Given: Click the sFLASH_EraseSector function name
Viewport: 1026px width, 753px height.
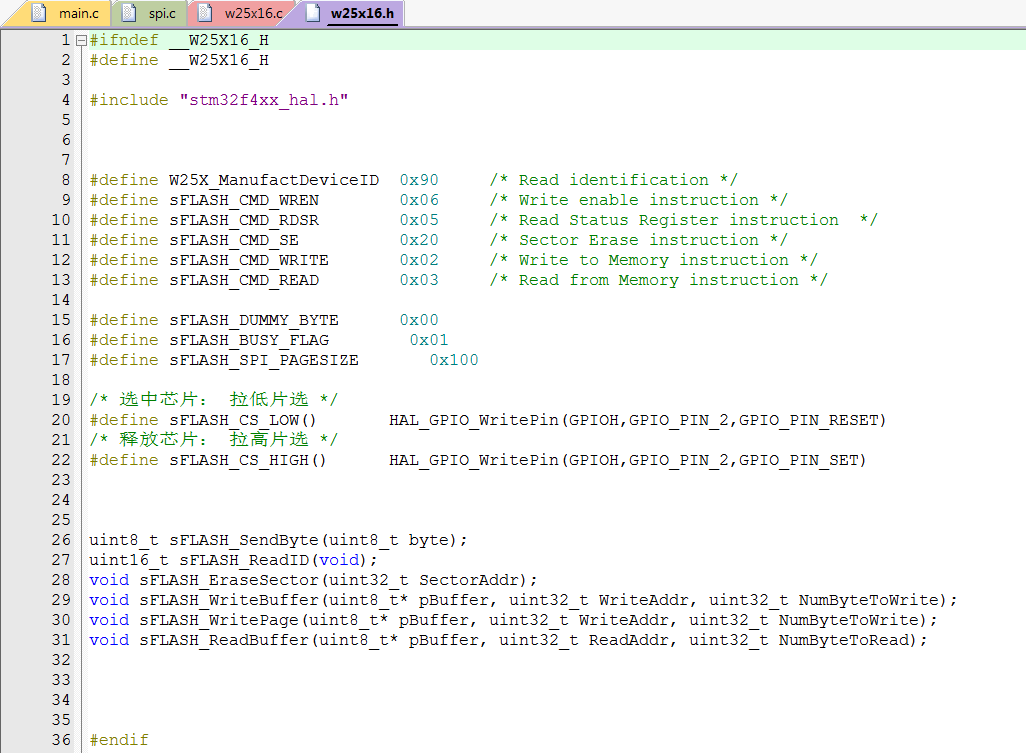Looking at the screenshot, I should click(x=228, y=580).
